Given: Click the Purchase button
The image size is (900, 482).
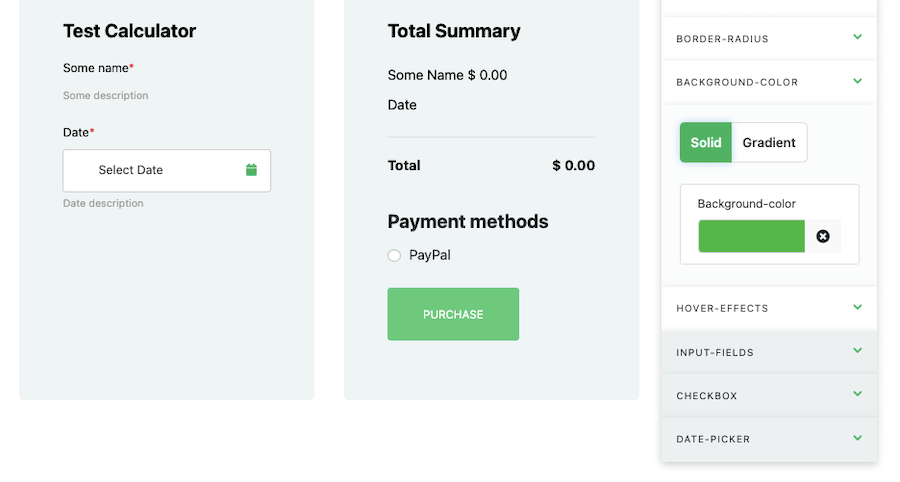Looking at the screenshot, I should click(453, 314).
